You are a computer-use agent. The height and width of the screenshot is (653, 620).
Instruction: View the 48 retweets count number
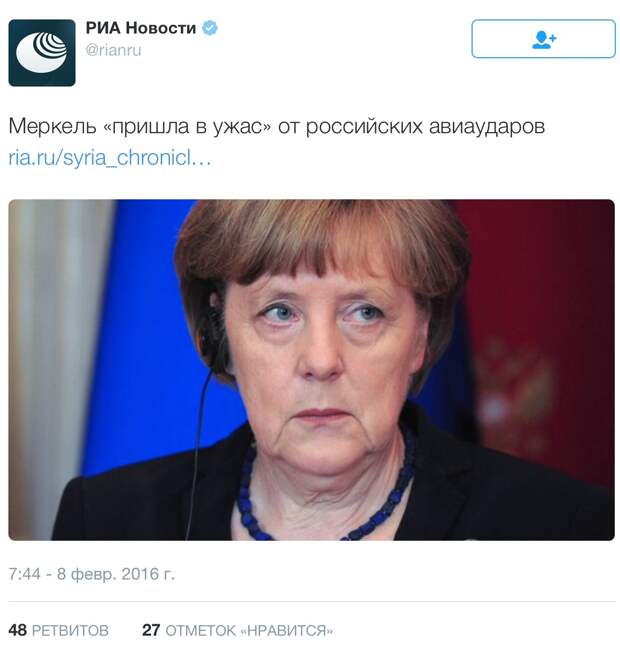click(17, 630)
